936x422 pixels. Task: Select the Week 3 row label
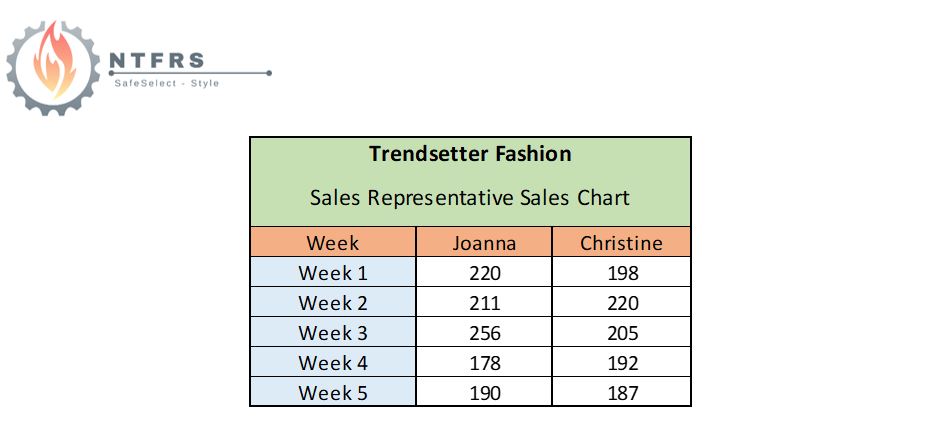coord(332,332)
